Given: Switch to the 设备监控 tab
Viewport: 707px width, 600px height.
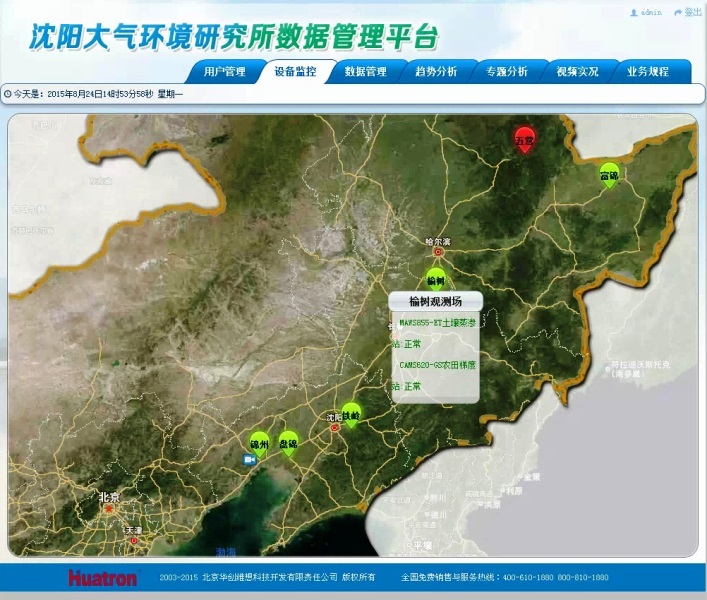Looking at the screenshot, I should tap(295, 72).
